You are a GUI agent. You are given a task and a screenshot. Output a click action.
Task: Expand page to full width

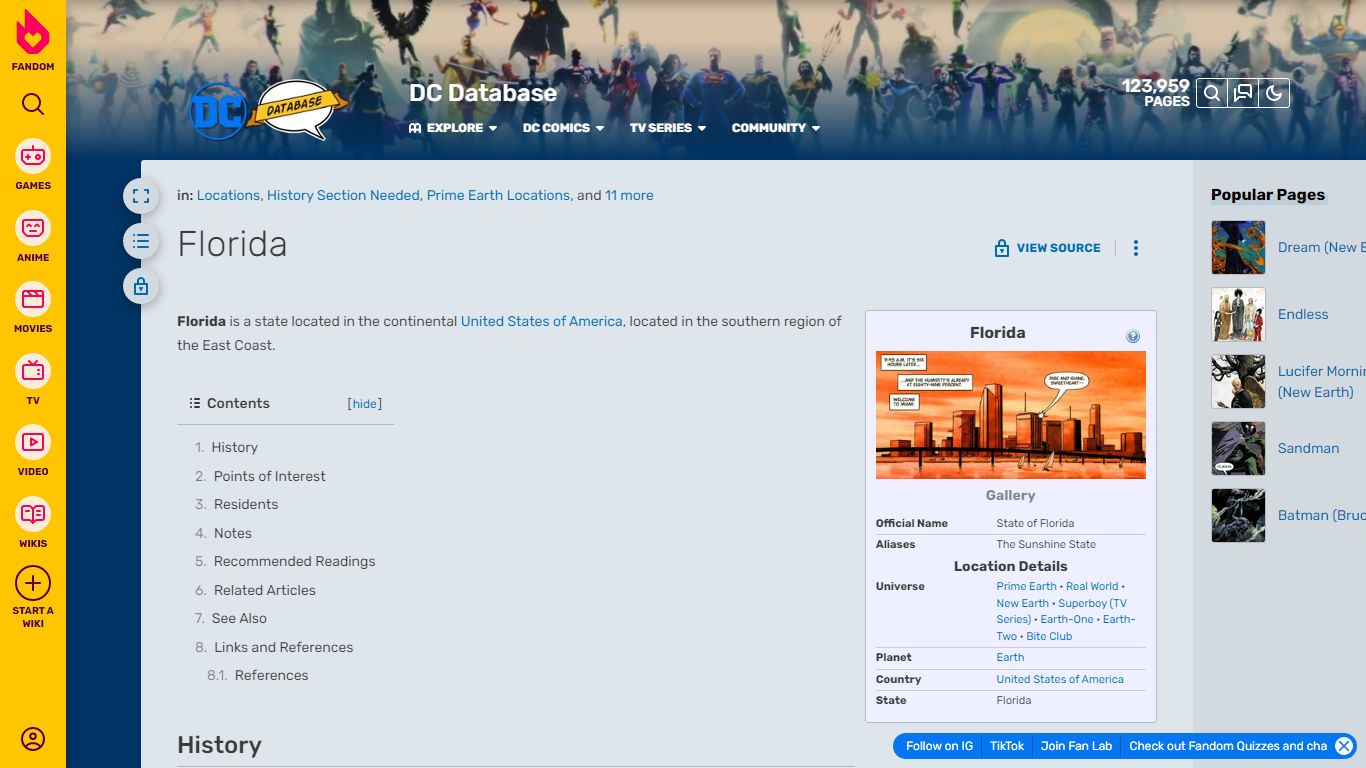click(x=141, y=196)
